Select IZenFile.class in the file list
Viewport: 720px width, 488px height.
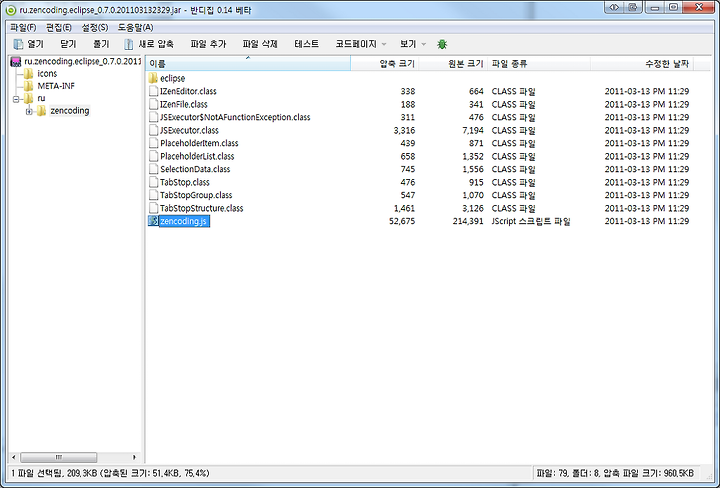click(x=184, y=104)
